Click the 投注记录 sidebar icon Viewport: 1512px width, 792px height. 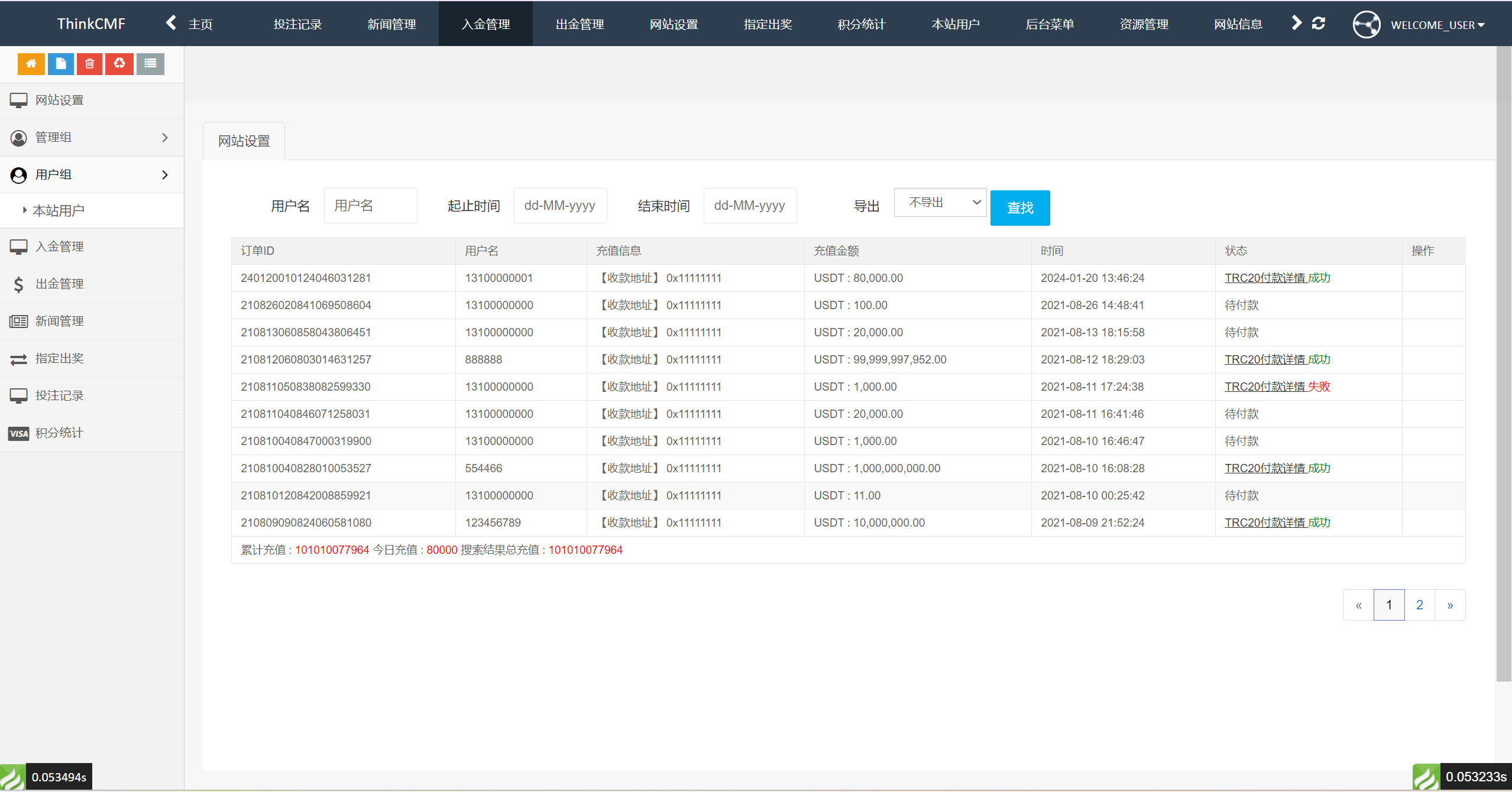[x=19, y=395]
